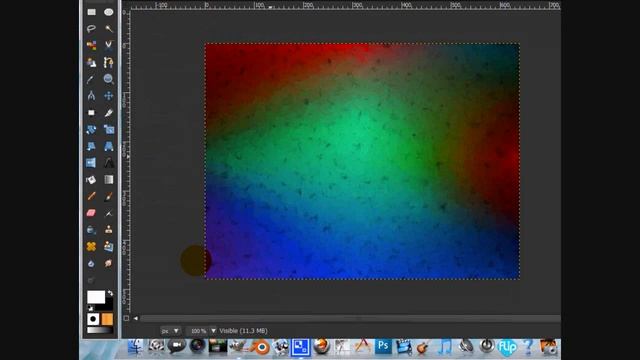Open the active gradient preview bar
This screenshot has width=640, height=360.
pos(100,330)
